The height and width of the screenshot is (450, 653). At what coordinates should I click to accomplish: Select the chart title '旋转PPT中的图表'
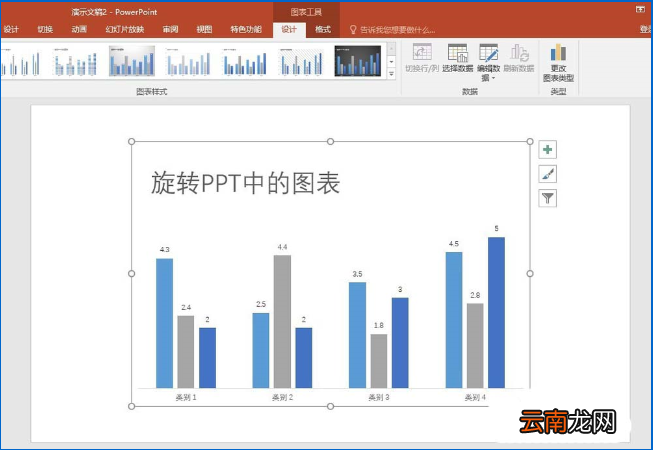tap(245, 183)
